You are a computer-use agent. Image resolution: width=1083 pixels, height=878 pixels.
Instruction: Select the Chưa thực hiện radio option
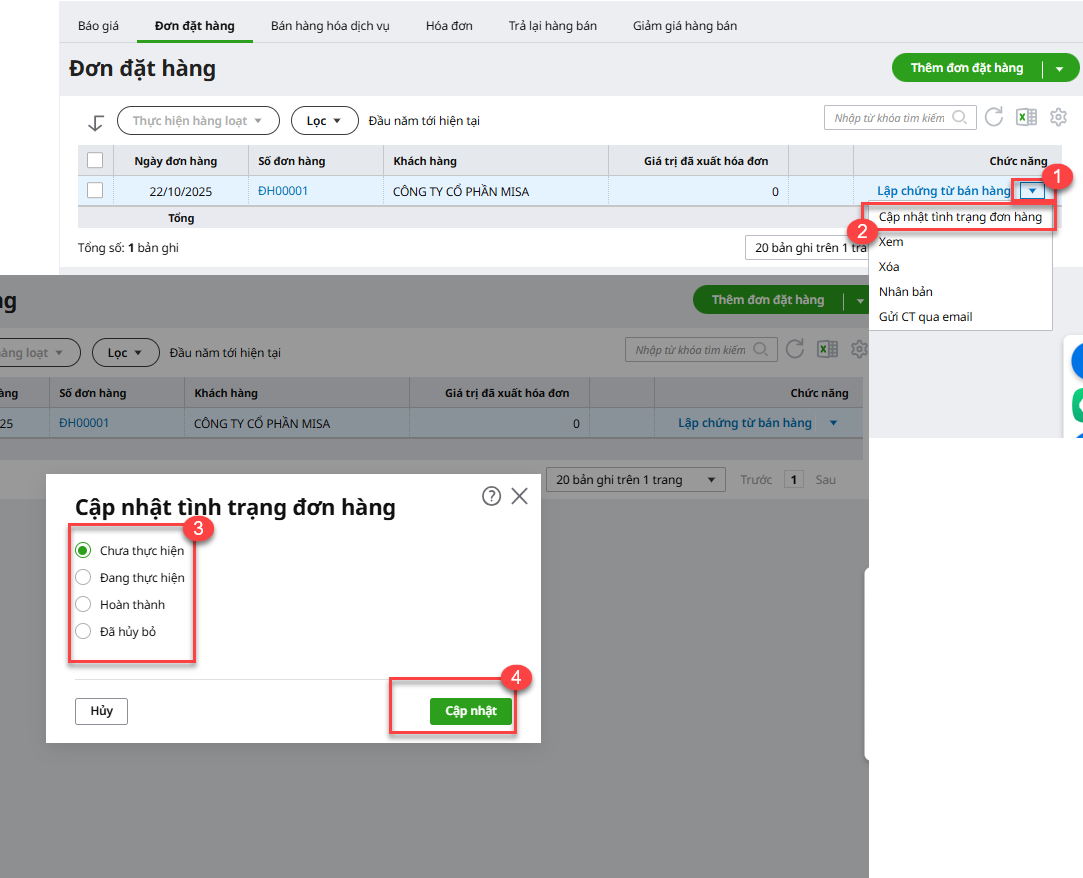tap(83, 550)
